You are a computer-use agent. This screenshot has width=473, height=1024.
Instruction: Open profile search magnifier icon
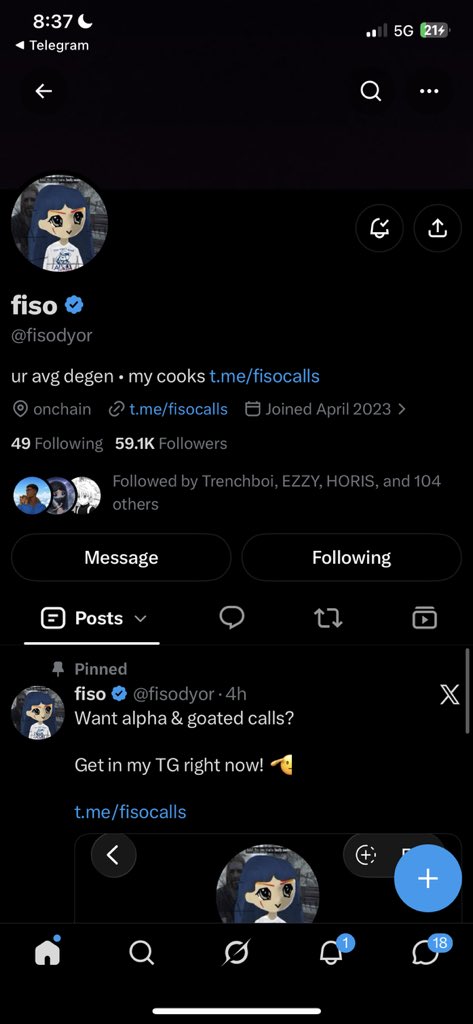point(370,91)
